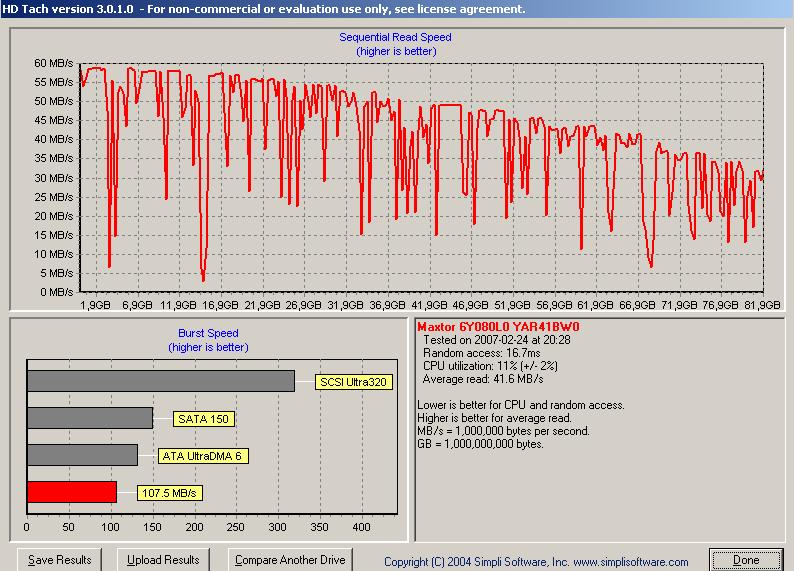Click the MB/s = 1,000,000 bytes line
Viewport: 794px width, 571px height.
point(503,431)
